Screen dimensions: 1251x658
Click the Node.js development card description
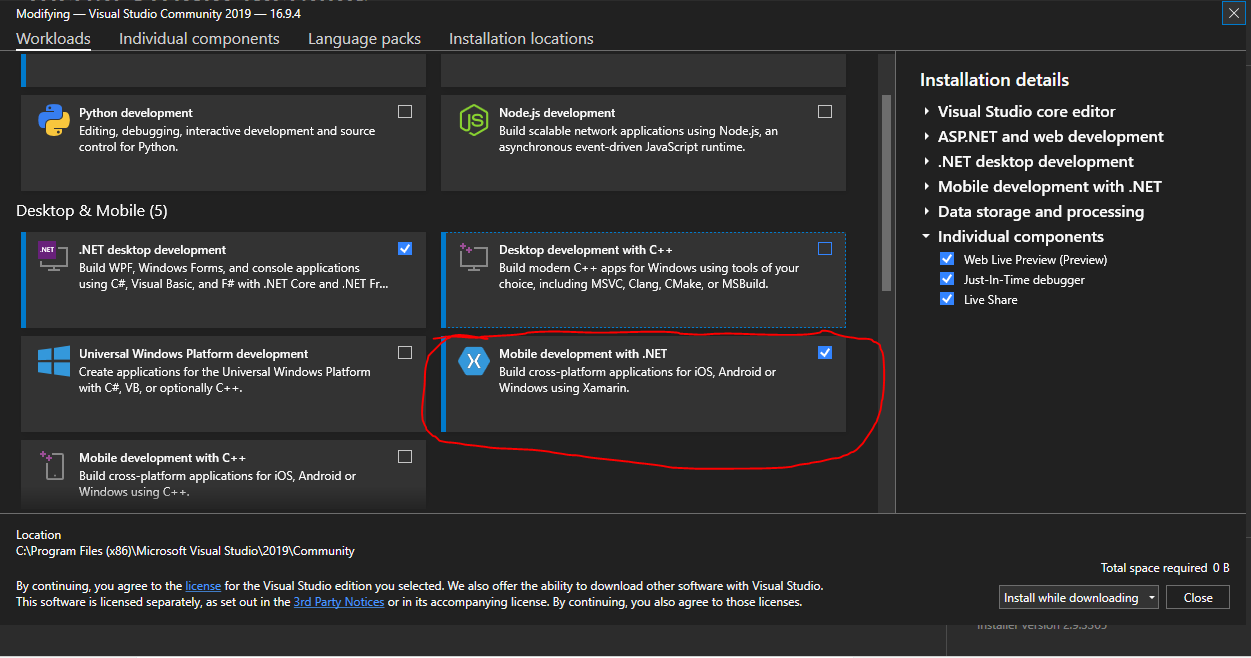coord(638,139)
